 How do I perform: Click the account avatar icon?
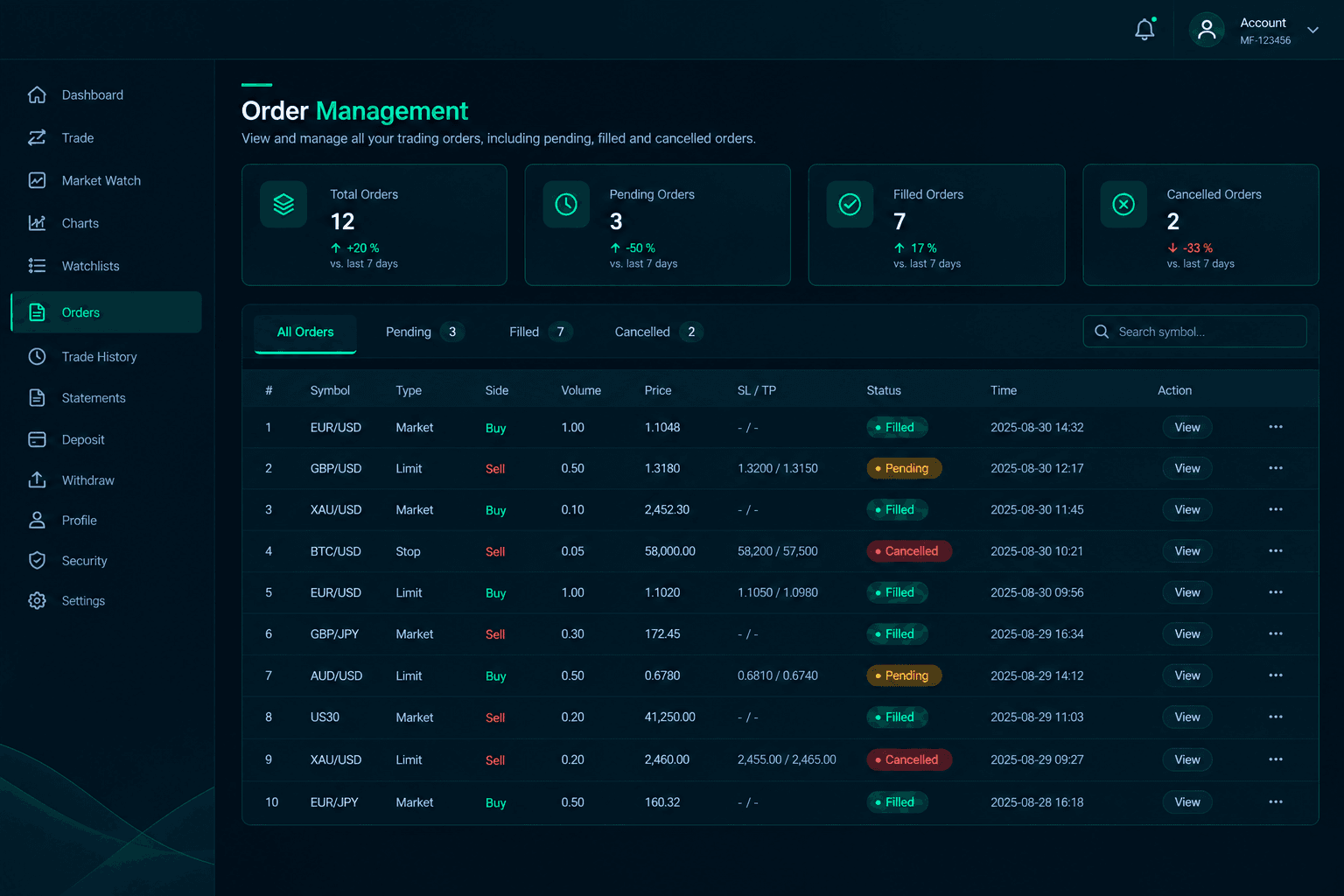tap(1207, 30)
